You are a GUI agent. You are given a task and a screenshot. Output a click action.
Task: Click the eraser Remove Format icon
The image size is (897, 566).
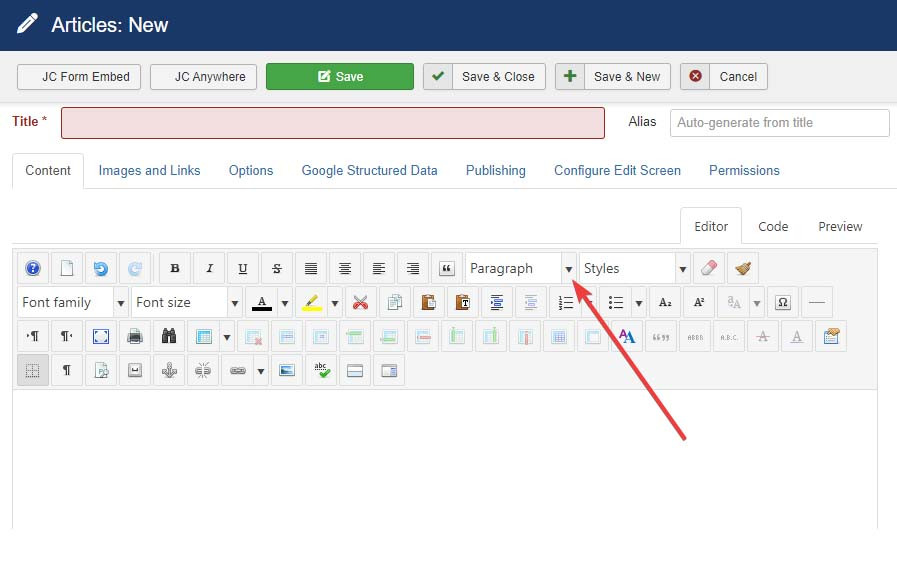708,268
